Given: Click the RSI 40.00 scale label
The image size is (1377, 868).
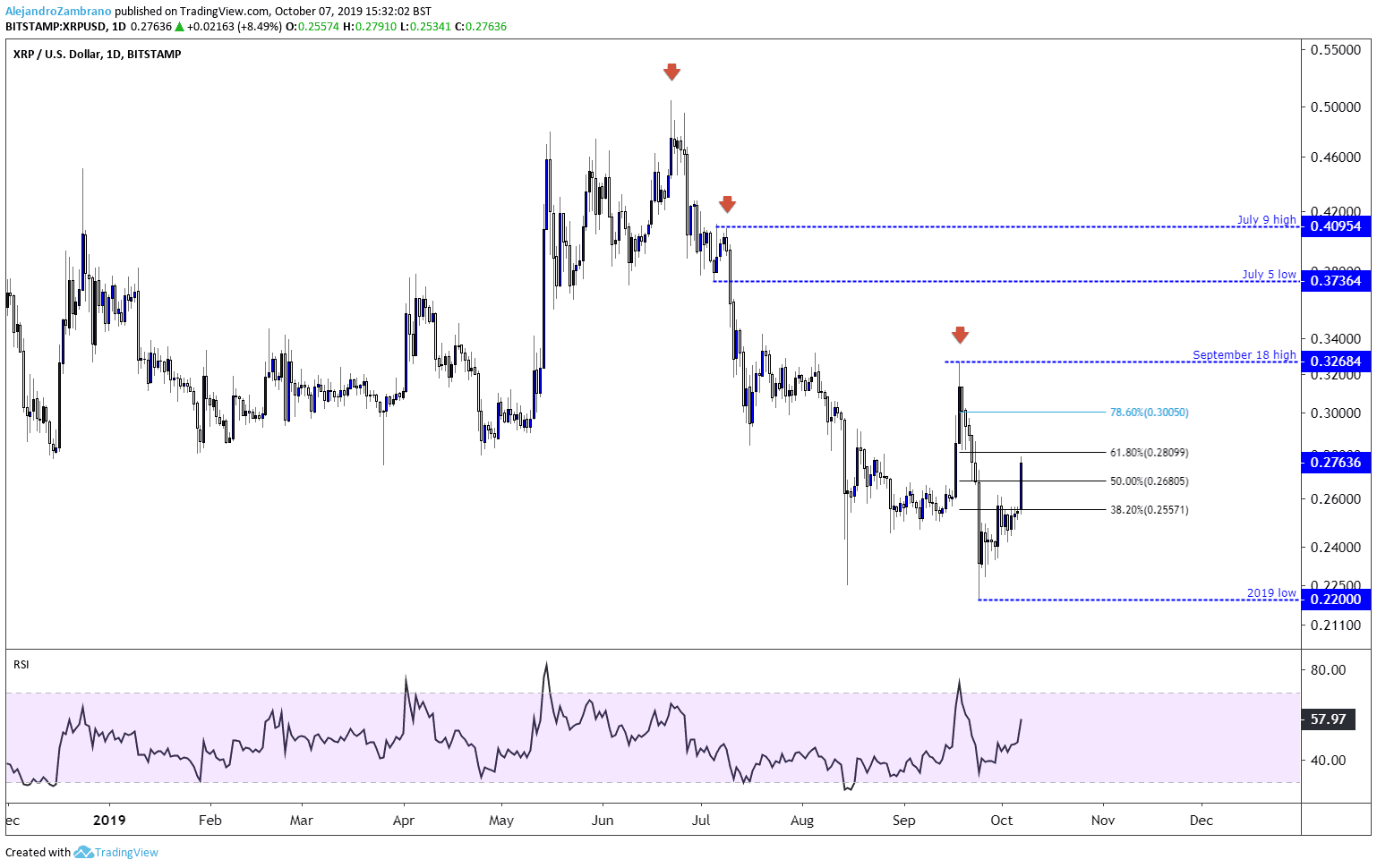Looking at the screenshot, I should (x=1329, y=761).
